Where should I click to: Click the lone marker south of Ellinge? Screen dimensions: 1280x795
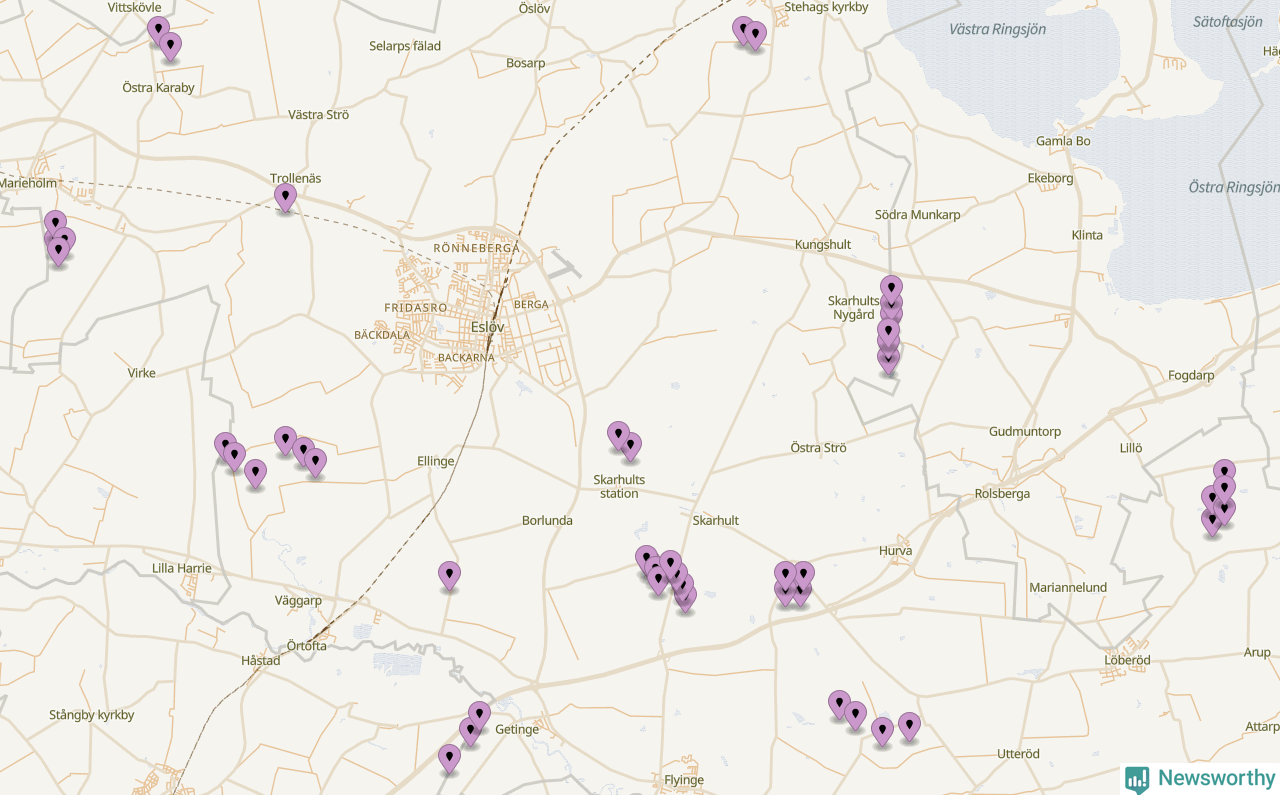[x=450, y=575]
